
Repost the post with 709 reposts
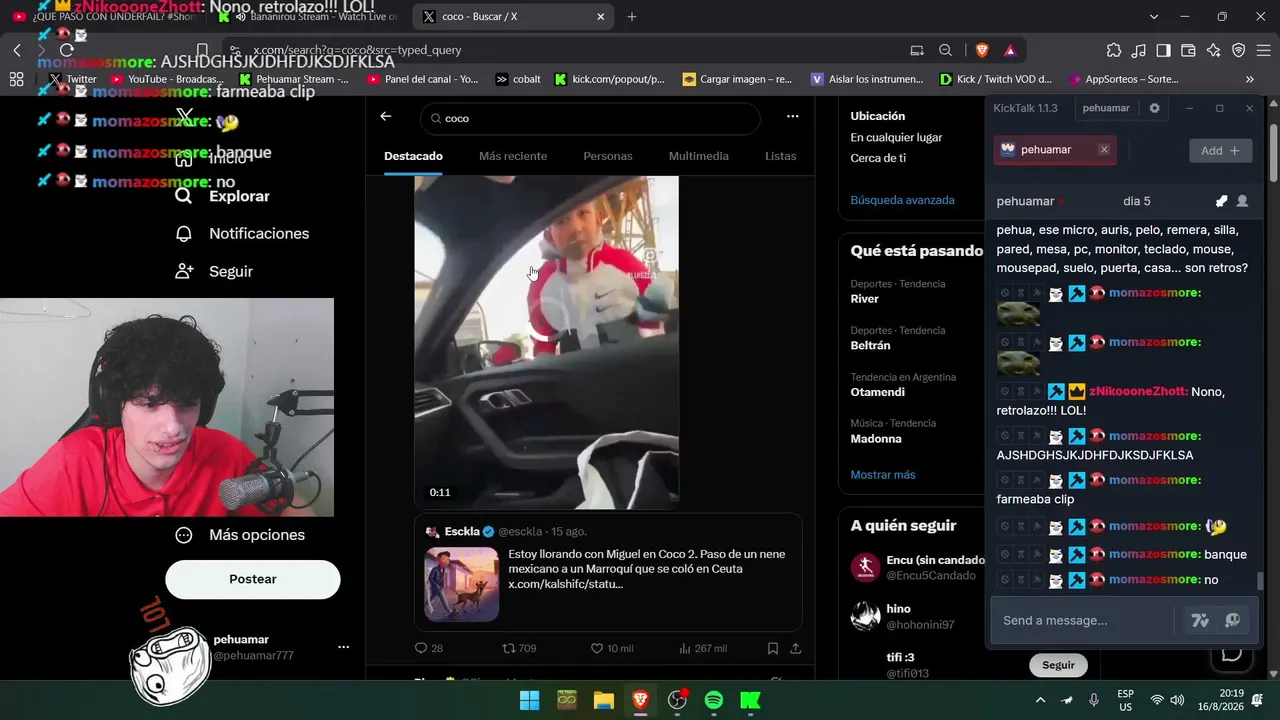(509, 648)
